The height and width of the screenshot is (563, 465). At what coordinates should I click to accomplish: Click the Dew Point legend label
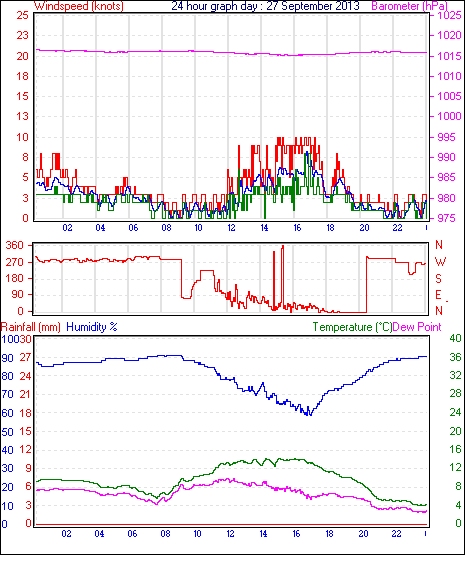pyautogui.click(x=417, y=327)
